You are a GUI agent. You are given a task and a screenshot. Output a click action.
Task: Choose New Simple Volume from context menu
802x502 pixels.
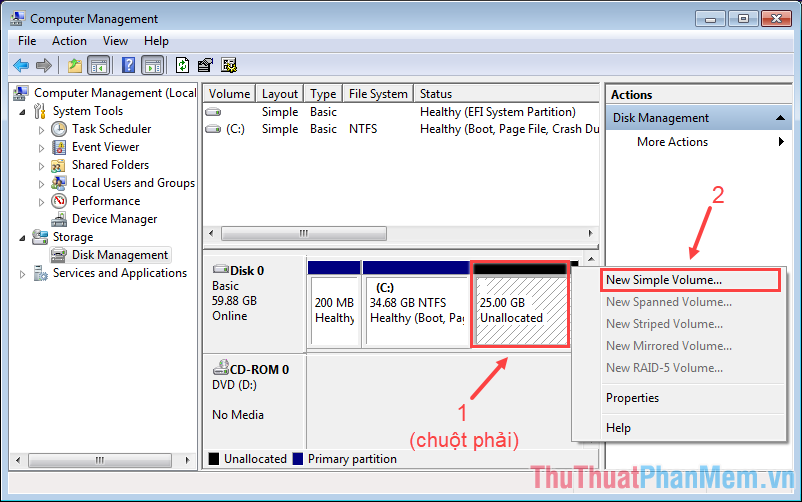coord(690,280)
